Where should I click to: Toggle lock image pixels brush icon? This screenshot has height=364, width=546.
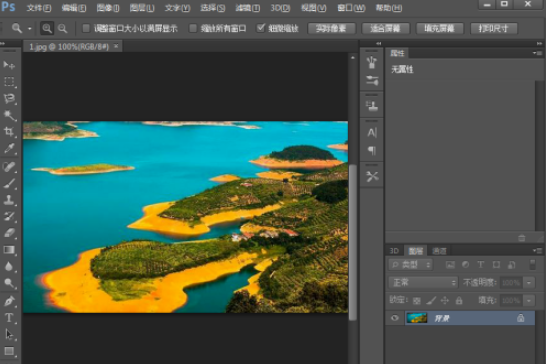tap(431, 300)
